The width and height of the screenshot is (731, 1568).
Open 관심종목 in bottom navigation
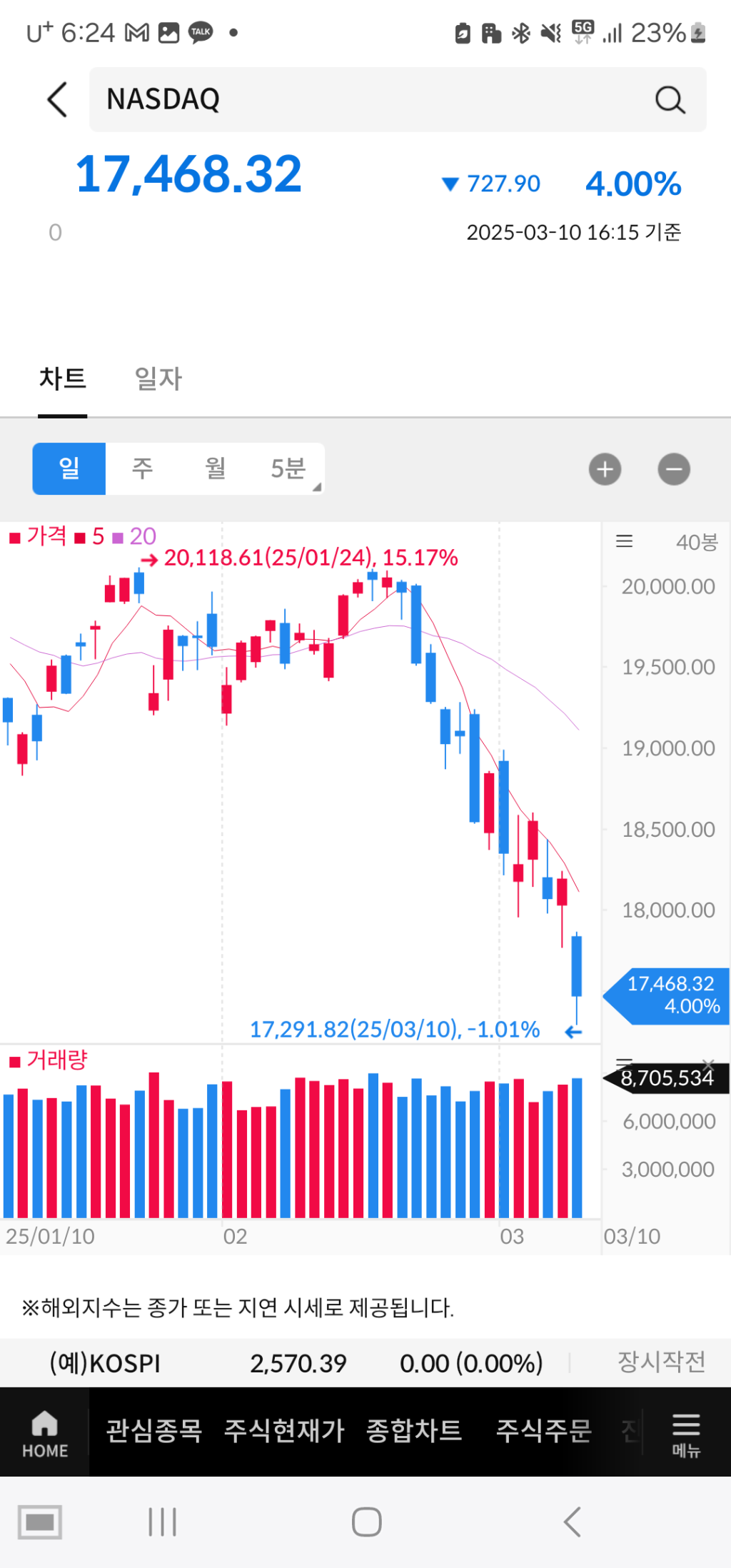point(153,1431)
